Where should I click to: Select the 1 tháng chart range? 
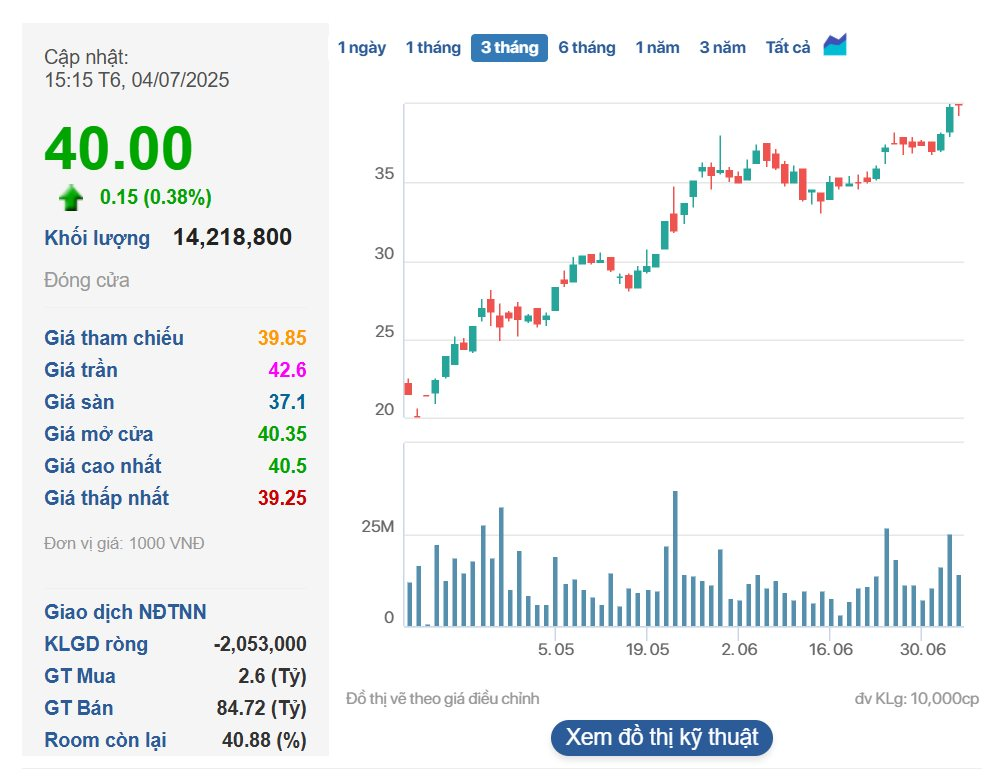click(x=432, y=48)
